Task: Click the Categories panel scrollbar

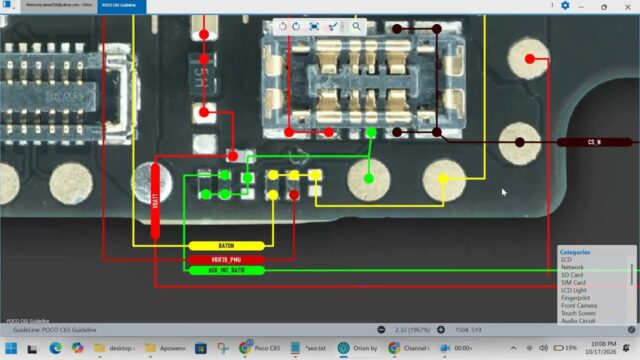Action: tap(632, 274)
